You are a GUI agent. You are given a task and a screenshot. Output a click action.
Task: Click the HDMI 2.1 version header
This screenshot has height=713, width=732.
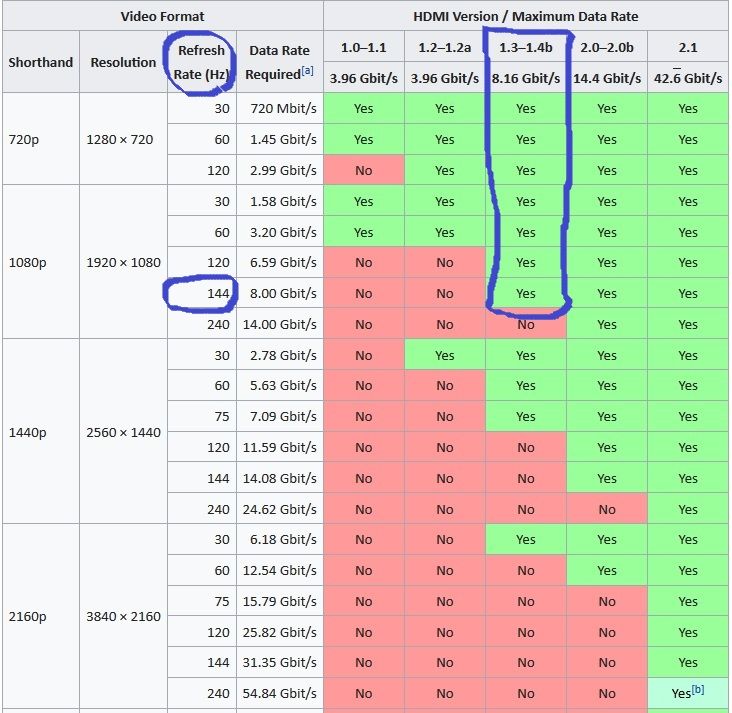687,47
